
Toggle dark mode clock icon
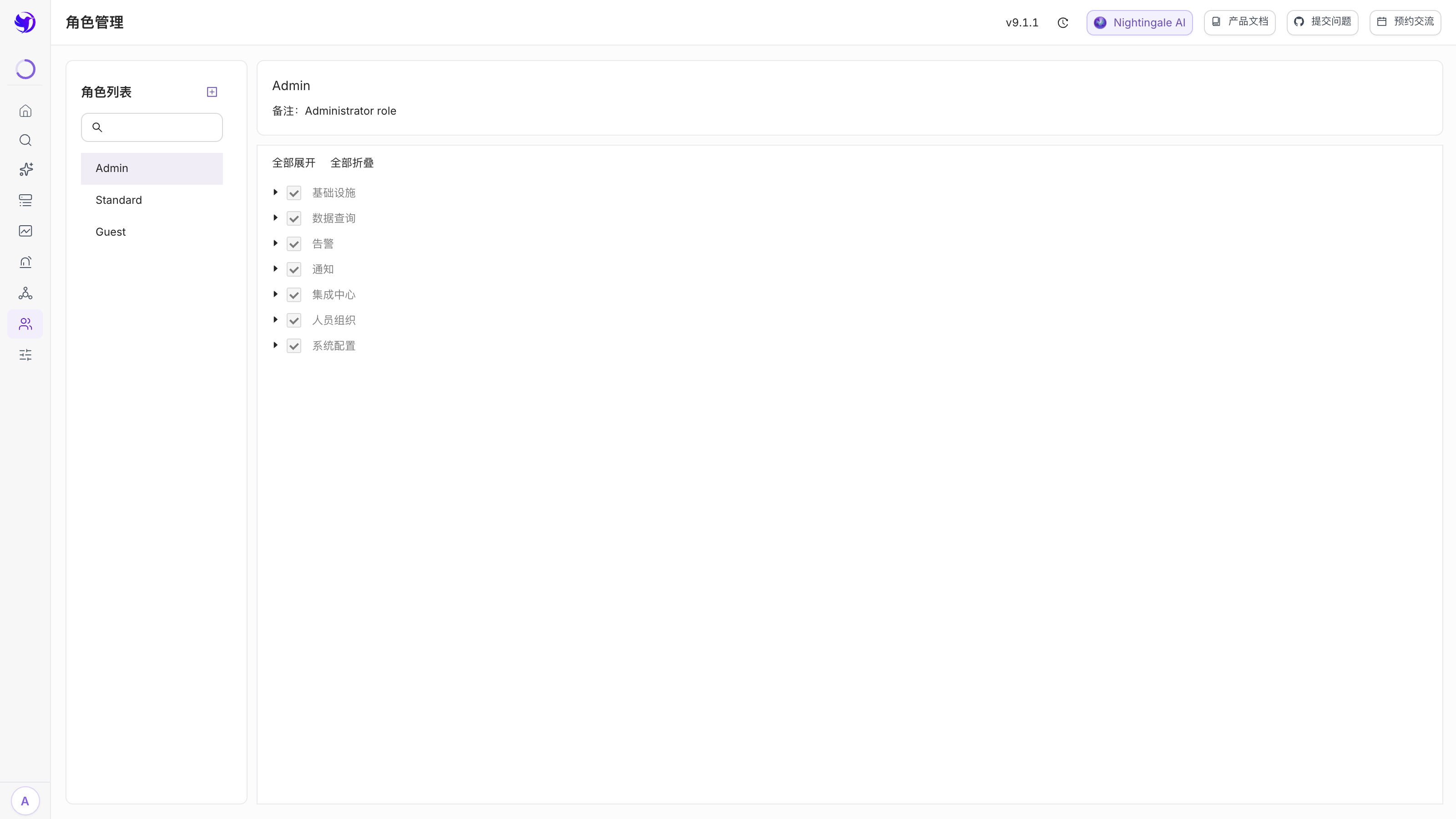click(1062, 23)
